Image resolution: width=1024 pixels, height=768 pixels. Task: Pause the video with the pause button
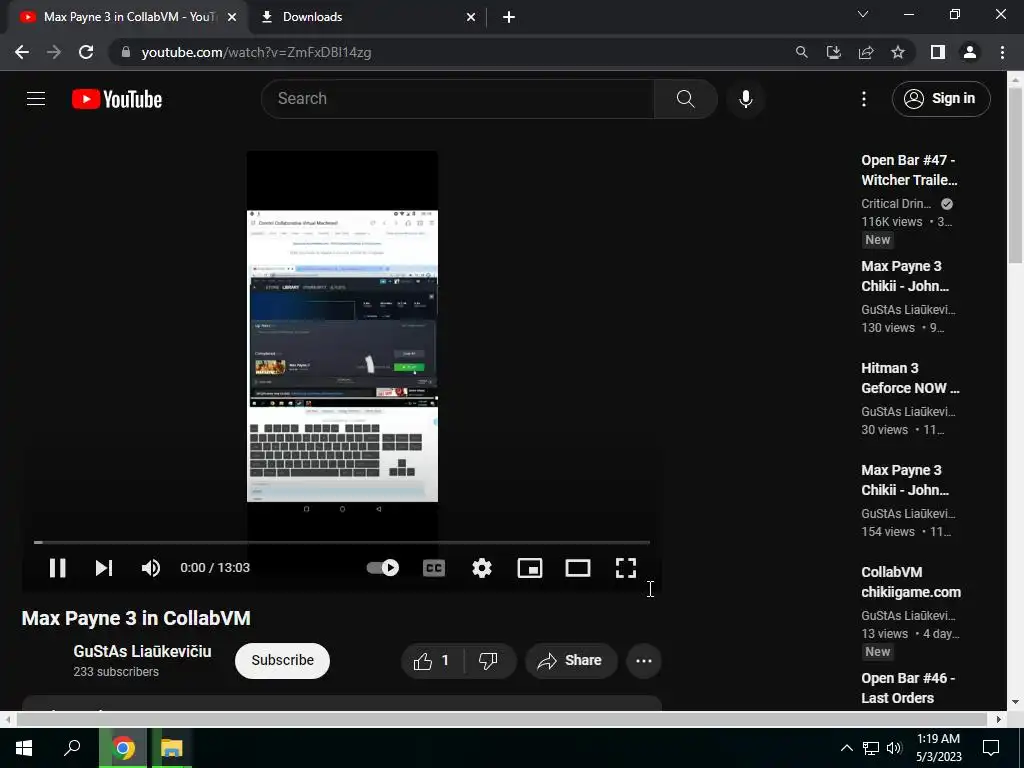57,568
